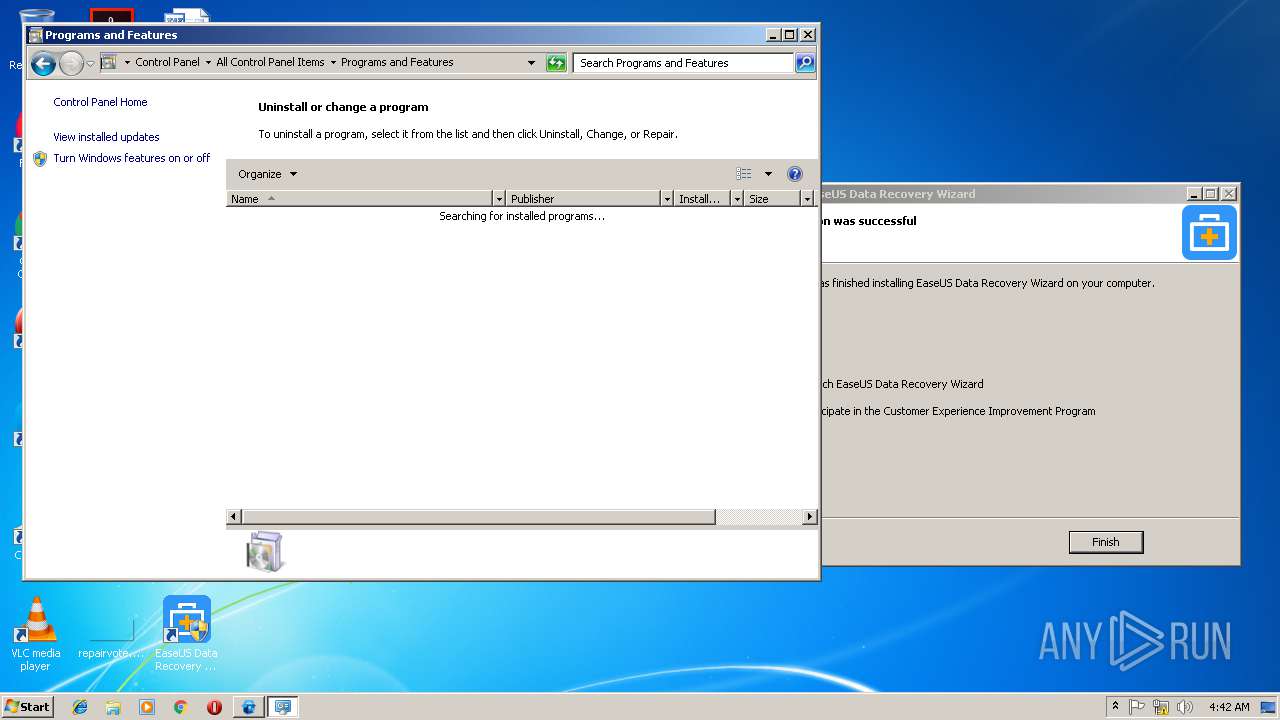Sort by the Name column header
Viewport: 1280px width, 720px height.
(359, 199)
